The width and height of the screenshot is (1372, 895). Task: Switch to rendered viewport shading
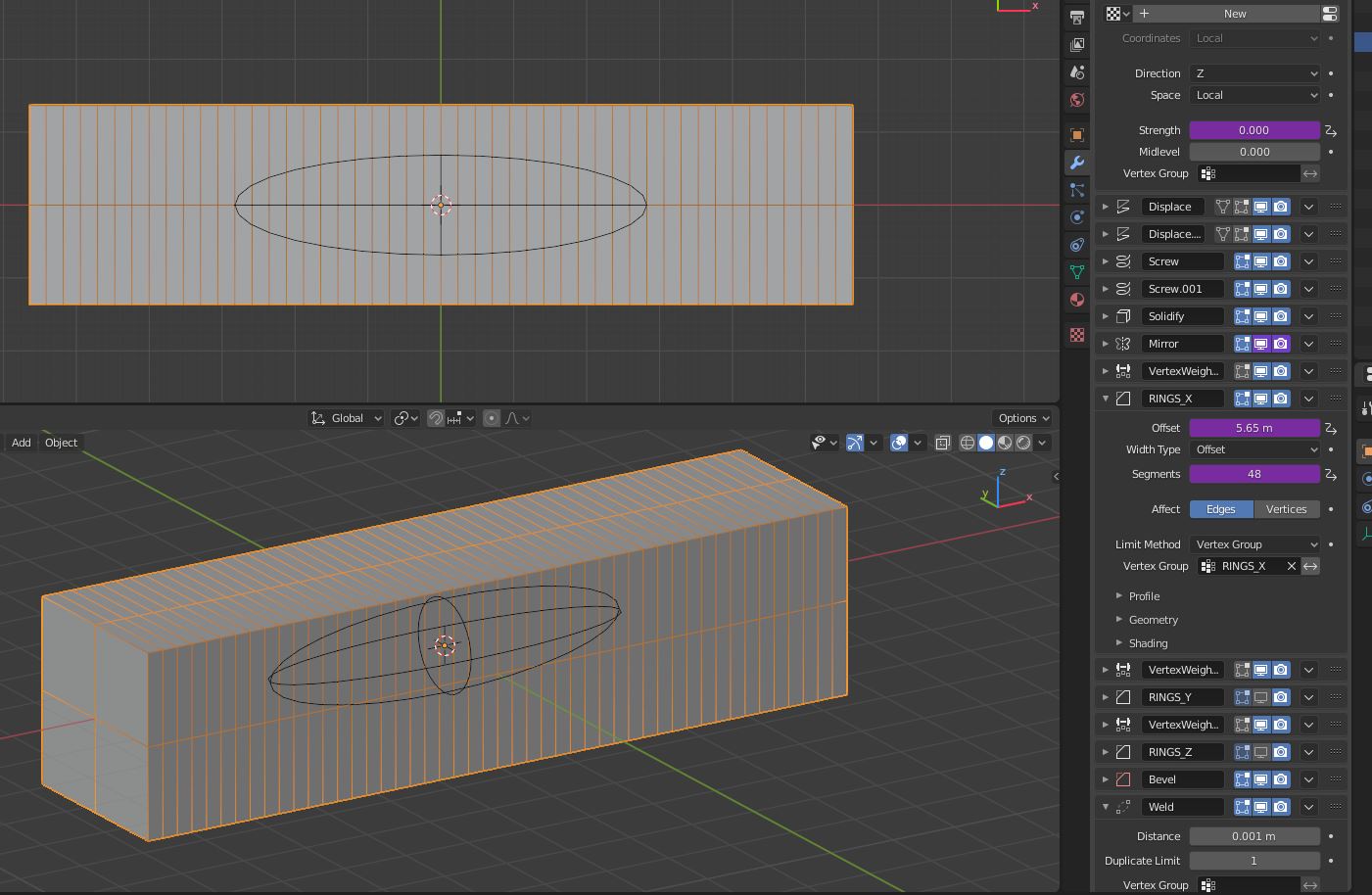click(x=1023, y=443)
